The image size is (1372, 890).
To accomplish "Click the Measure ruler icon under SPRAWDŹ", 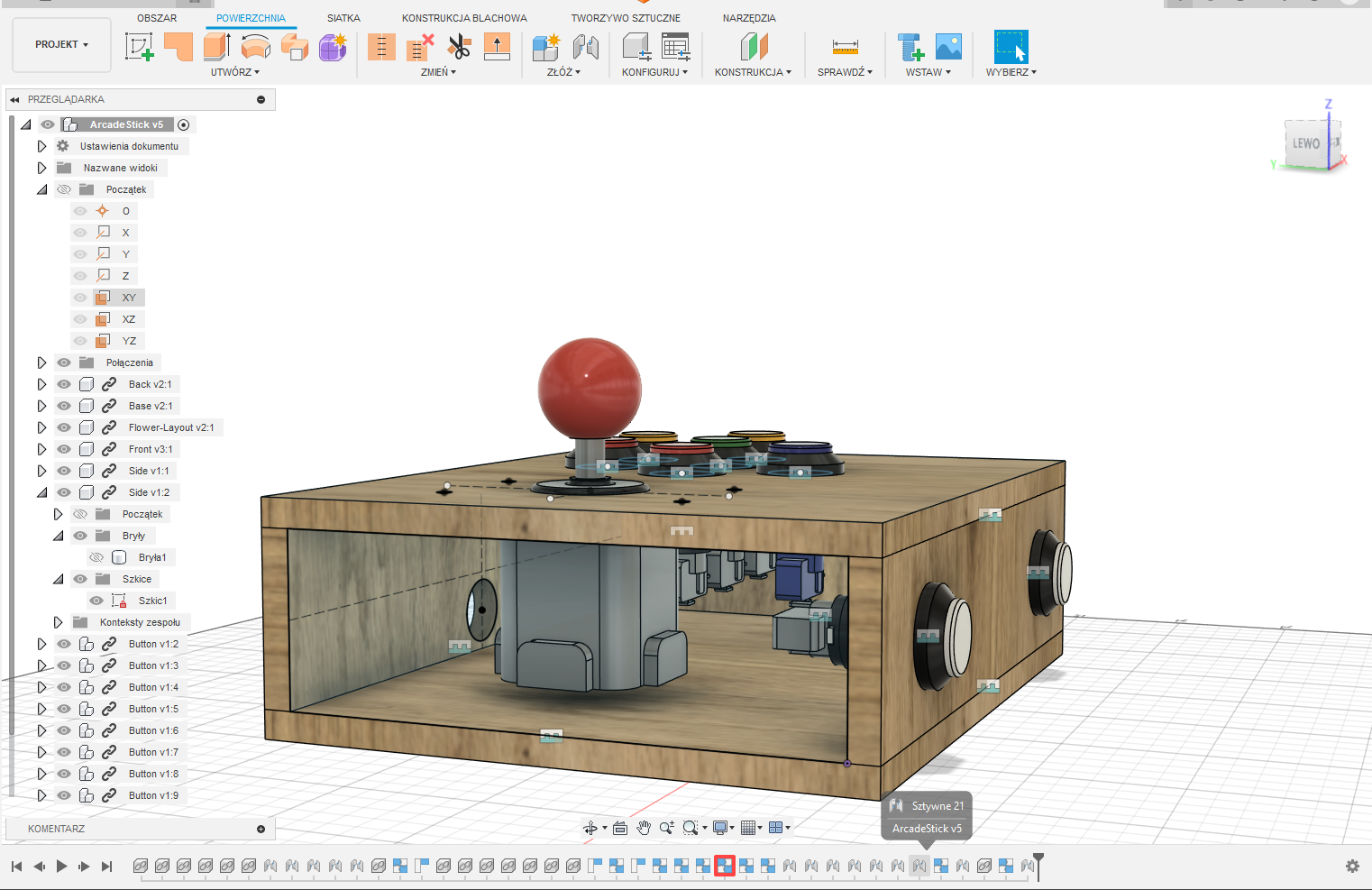I will [x=844, y=47].
